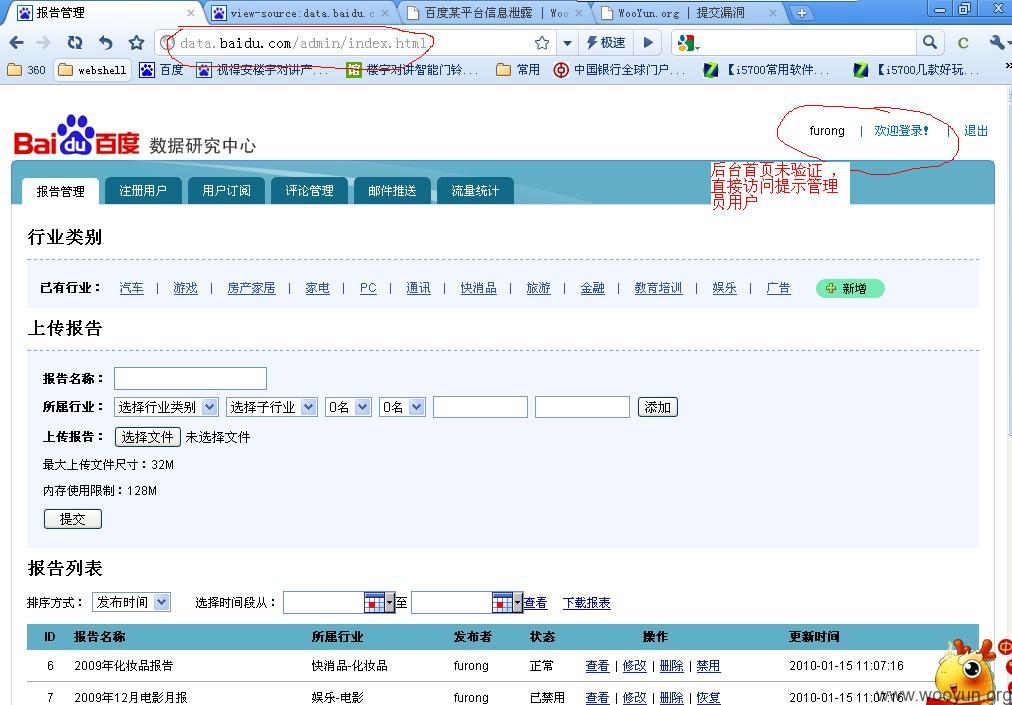Reload the page with the refresh icon

point(75,43)
